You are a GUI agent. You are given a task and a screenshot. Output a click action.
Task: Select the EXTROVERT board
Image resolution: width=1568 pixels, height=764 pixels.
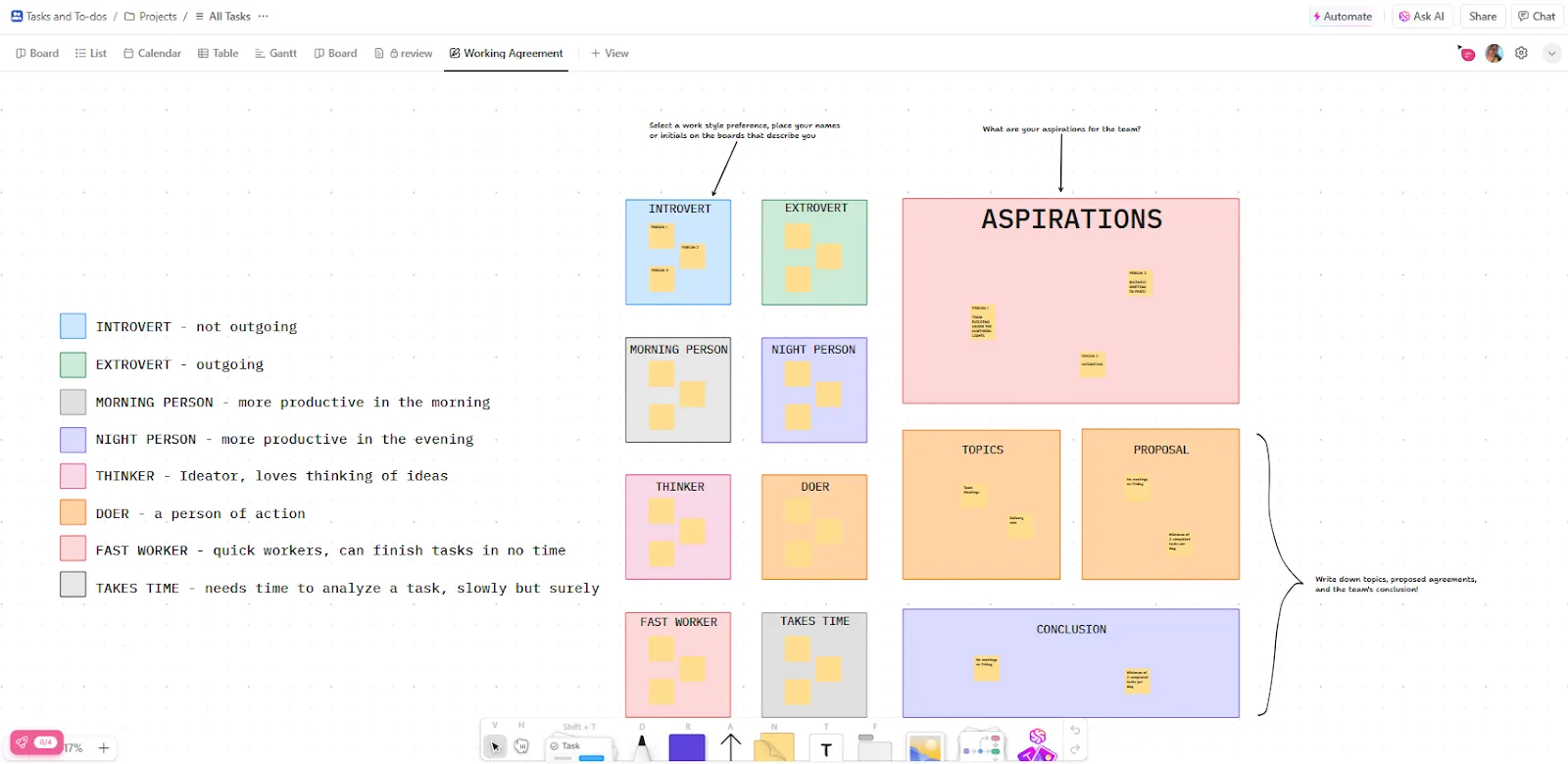[x=814, y=252]
